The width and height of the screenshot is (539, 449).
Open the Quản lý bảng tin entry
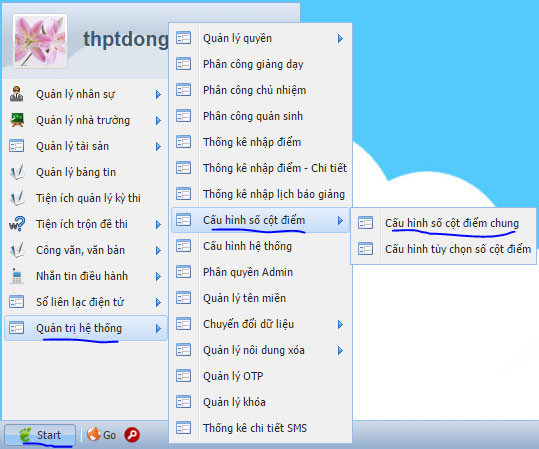(x=86, y=172)
